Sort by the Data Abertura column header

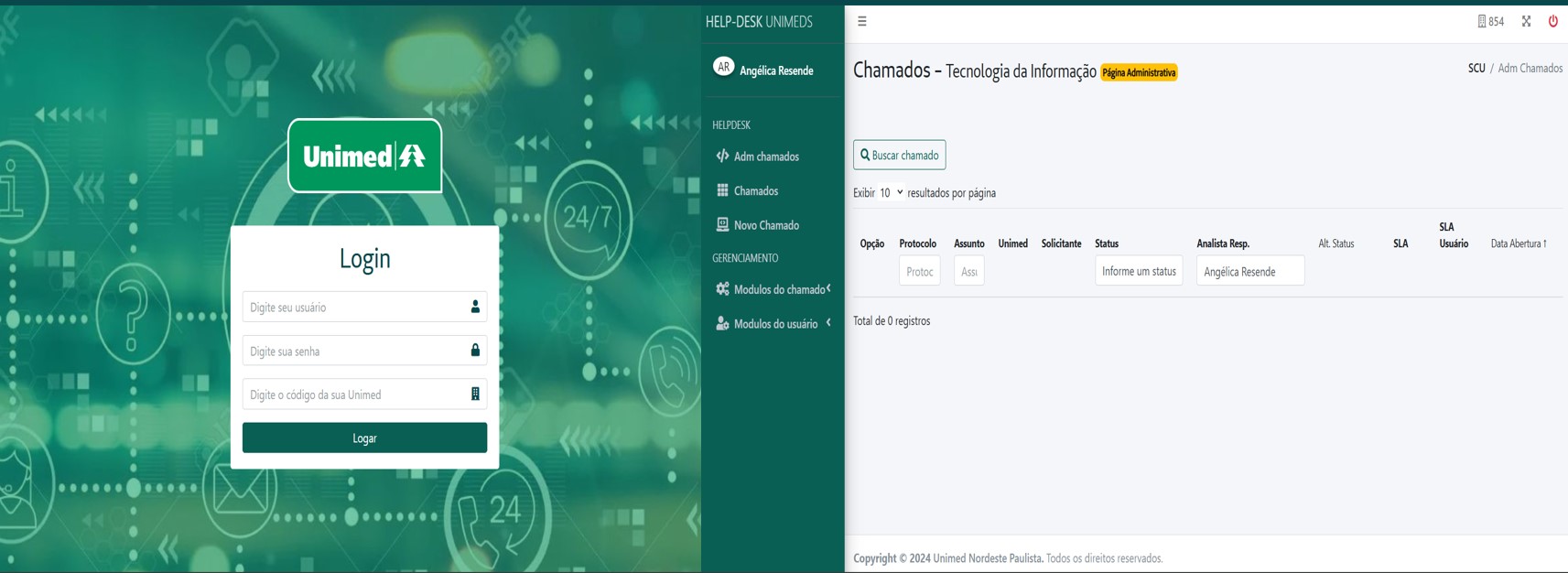(1519, 243)
